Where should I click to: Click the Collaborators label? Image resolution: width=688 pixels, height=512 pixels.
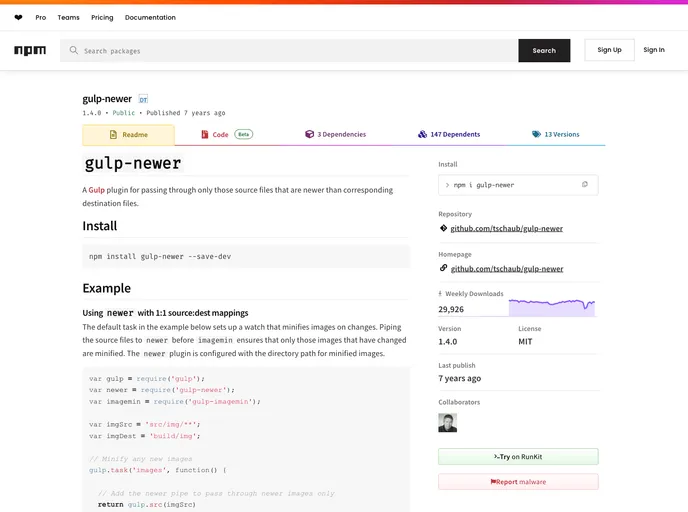[x=459, y=402]
